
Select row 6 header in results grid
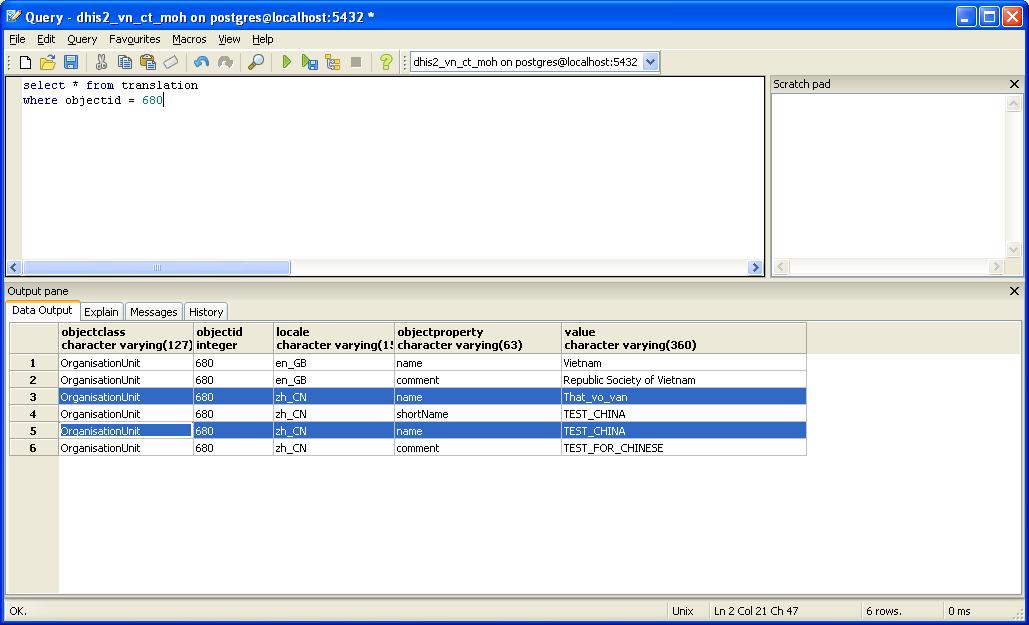(x=33, y=448)
